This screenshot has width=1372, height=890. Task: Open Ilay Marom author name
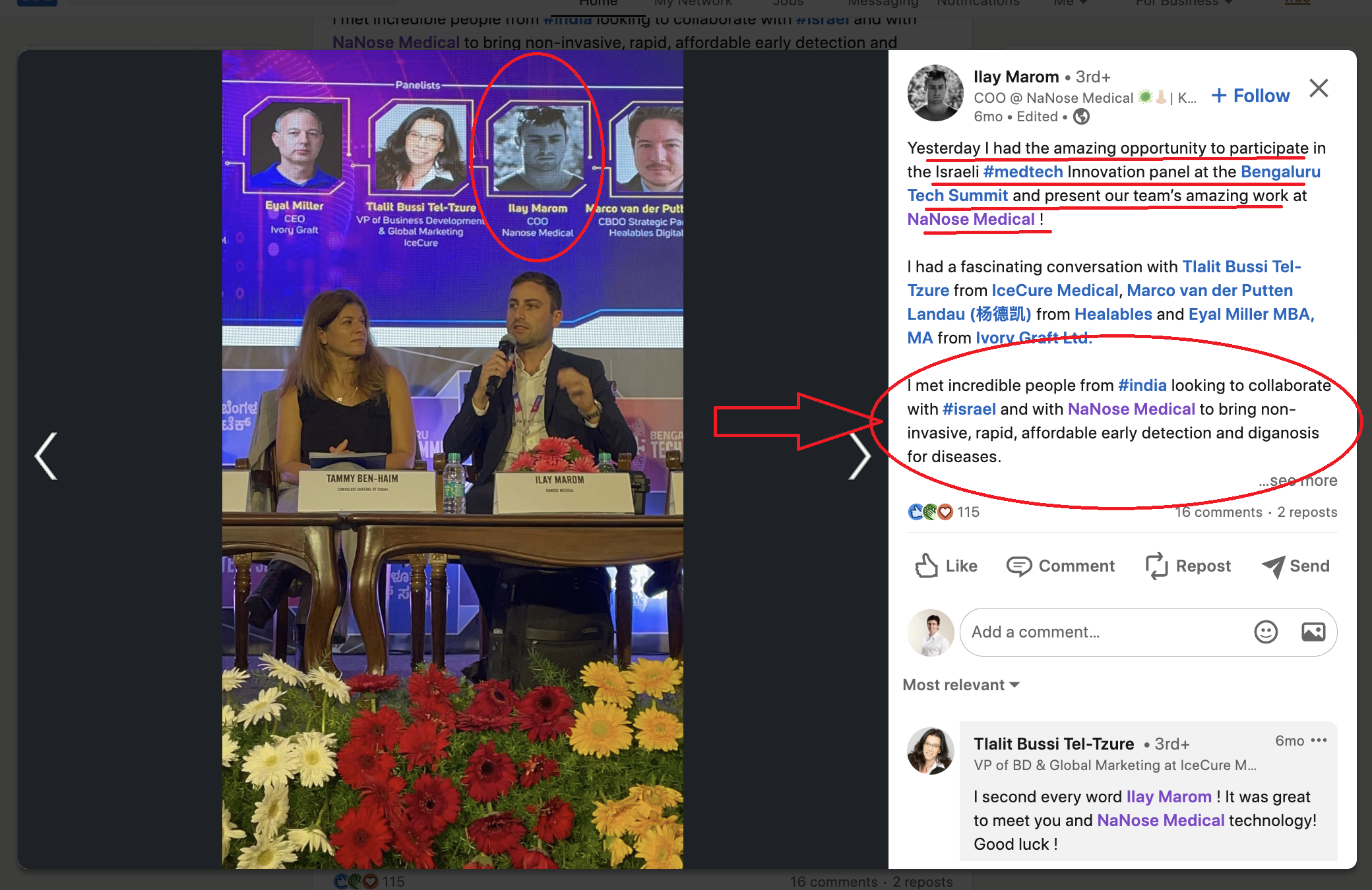pyautogui.click(x=1016, y=77)
